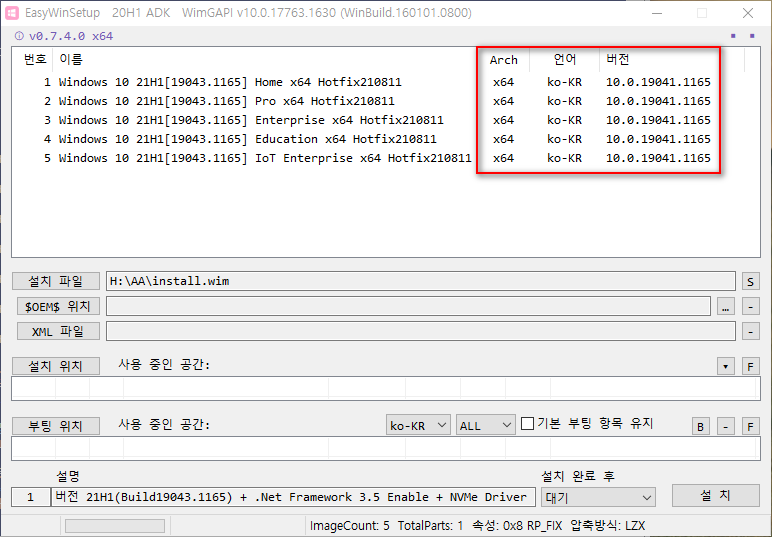Browse with the ... button for $OEM$ path
The width and height of the screenshot is (772, 537).
[x=726, y=307]
